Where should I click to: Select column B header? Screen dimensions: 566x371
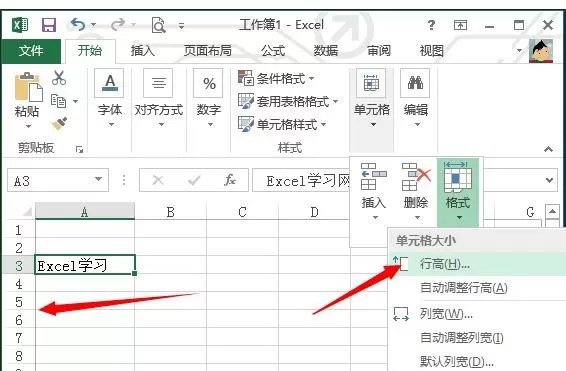point(170,212)
